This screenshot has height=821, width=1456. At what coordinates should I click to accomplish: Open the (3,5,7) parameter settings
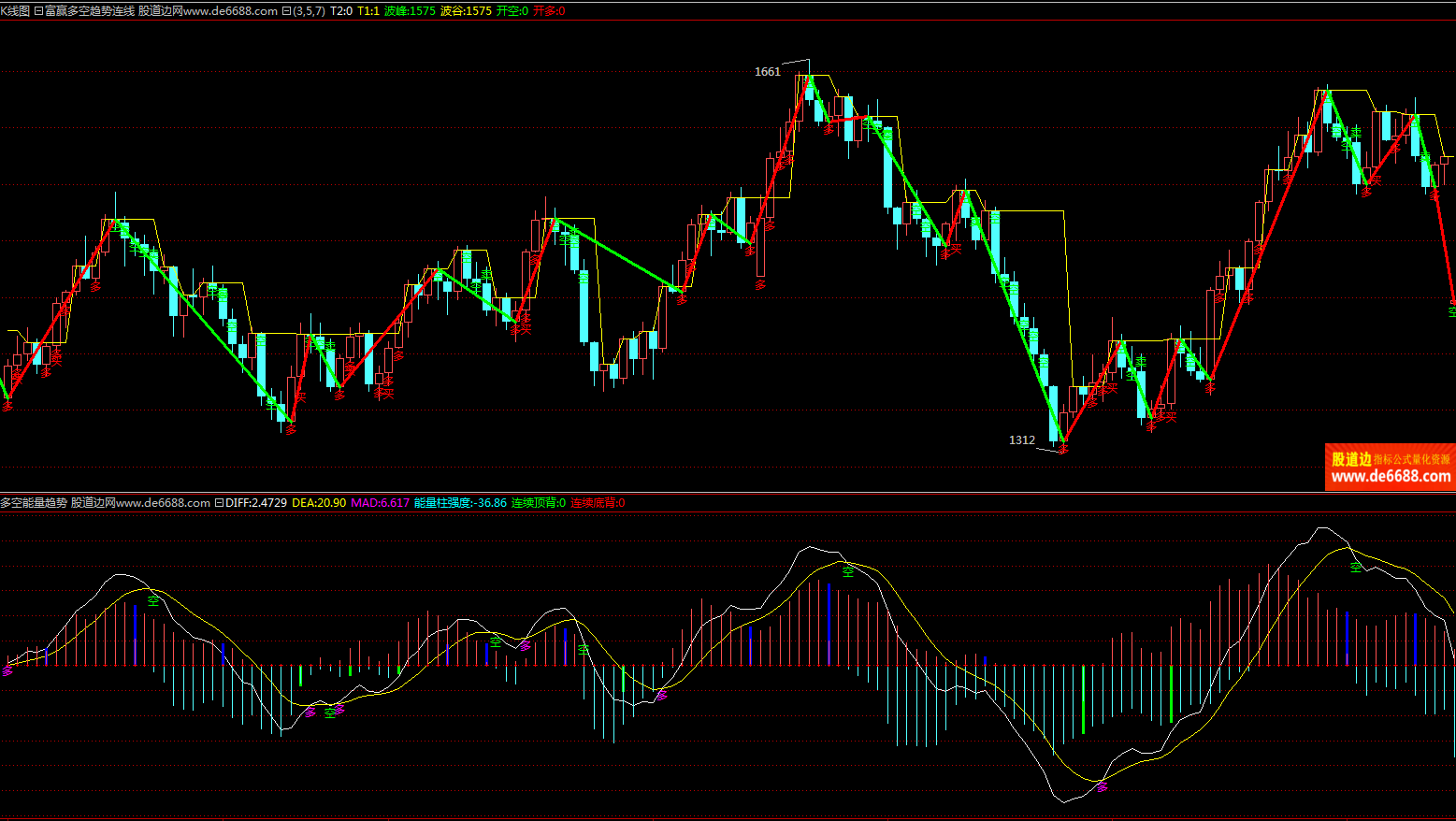(309, 11)
